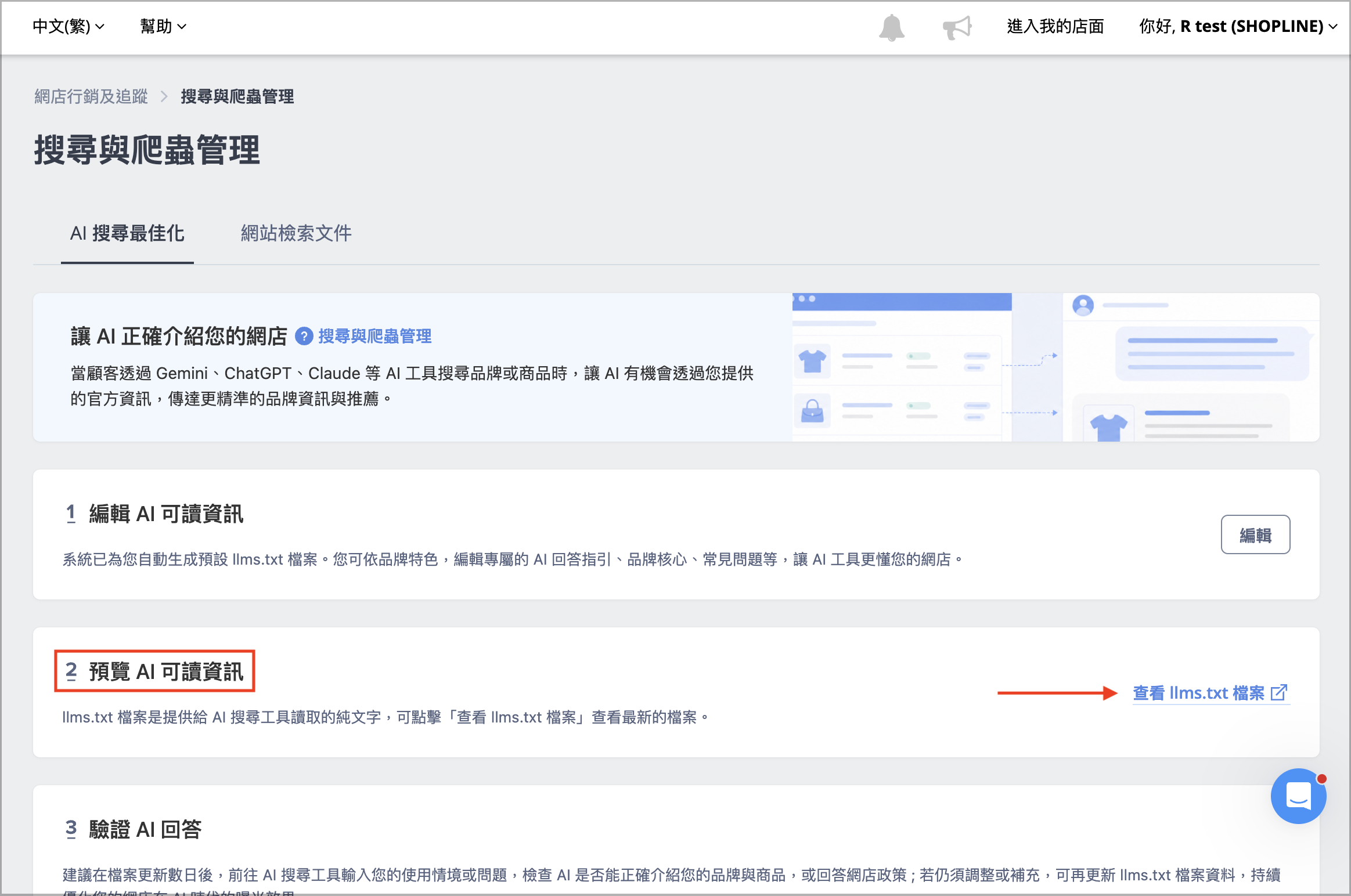Click the blue question mark help icon

(304, 336)
